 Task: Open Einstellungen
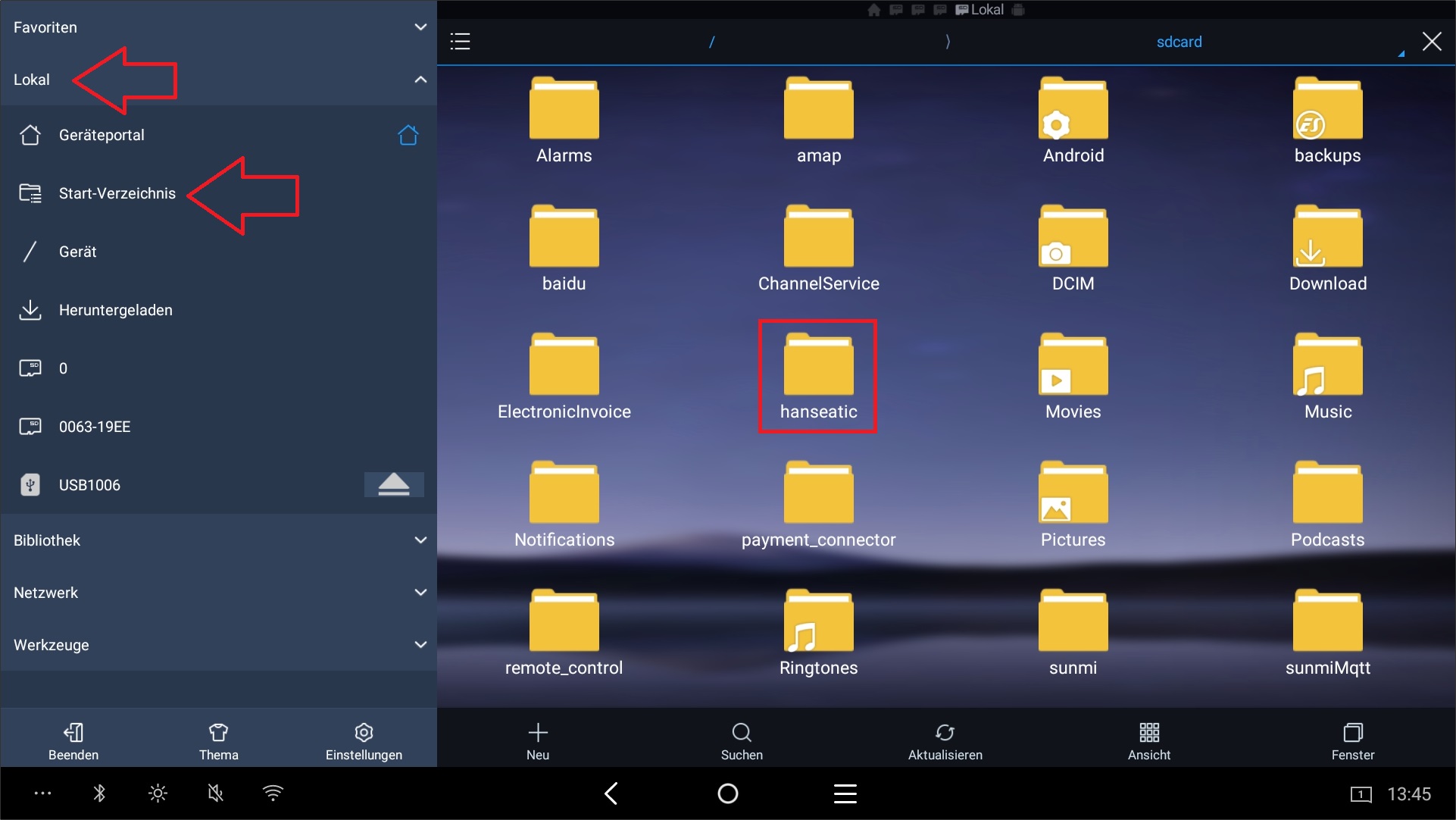[x=364, y=741]
